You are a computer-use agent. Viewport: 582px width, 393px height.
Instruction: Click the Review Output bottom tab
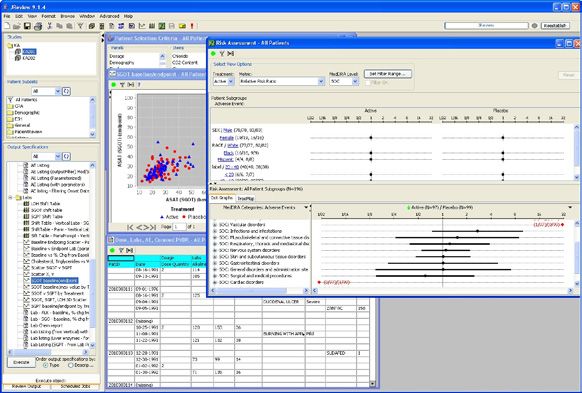(26, 387)
